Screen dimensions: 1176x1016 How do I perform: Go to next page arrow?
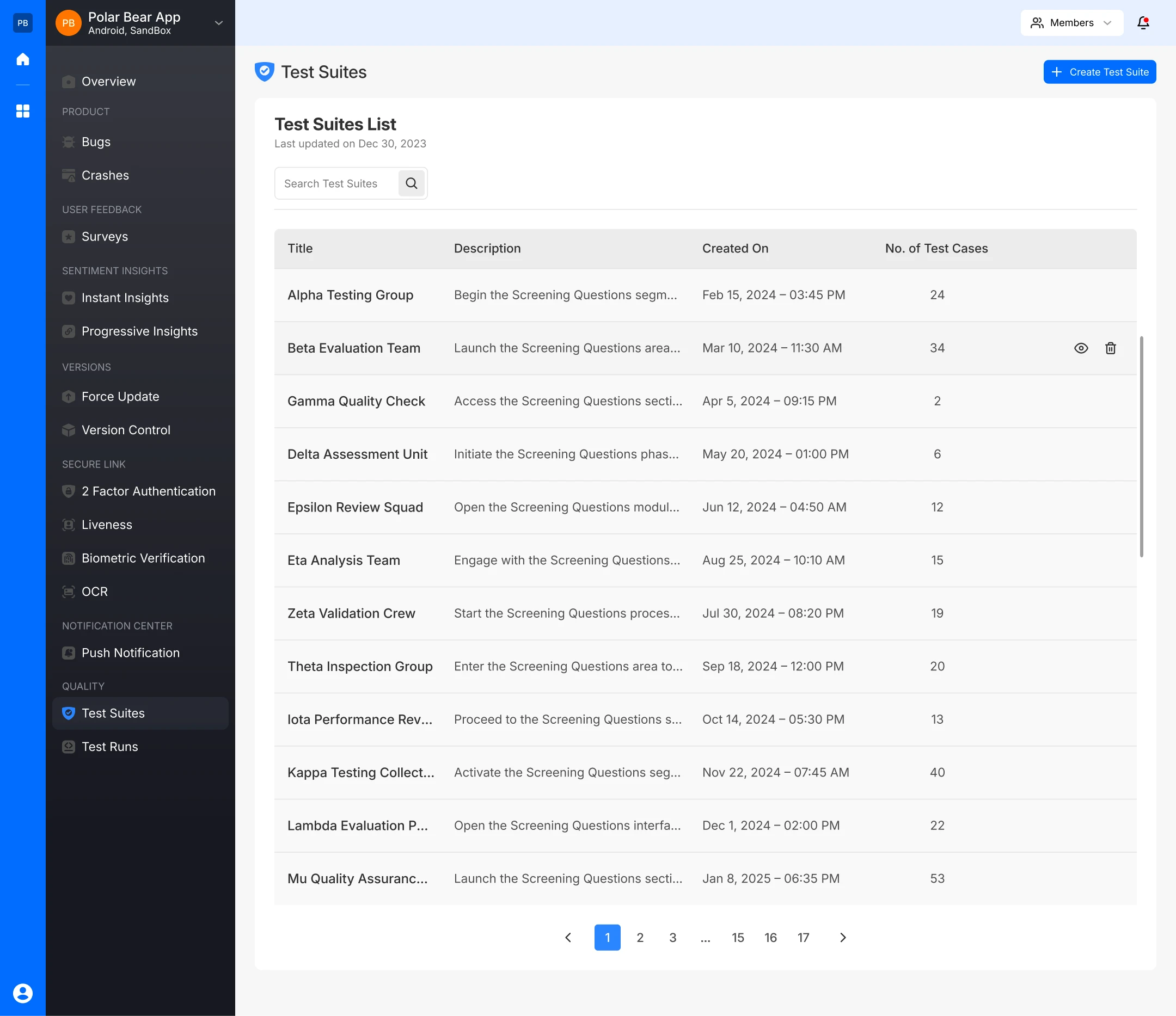pyautogui.click(x=843, y=938)
